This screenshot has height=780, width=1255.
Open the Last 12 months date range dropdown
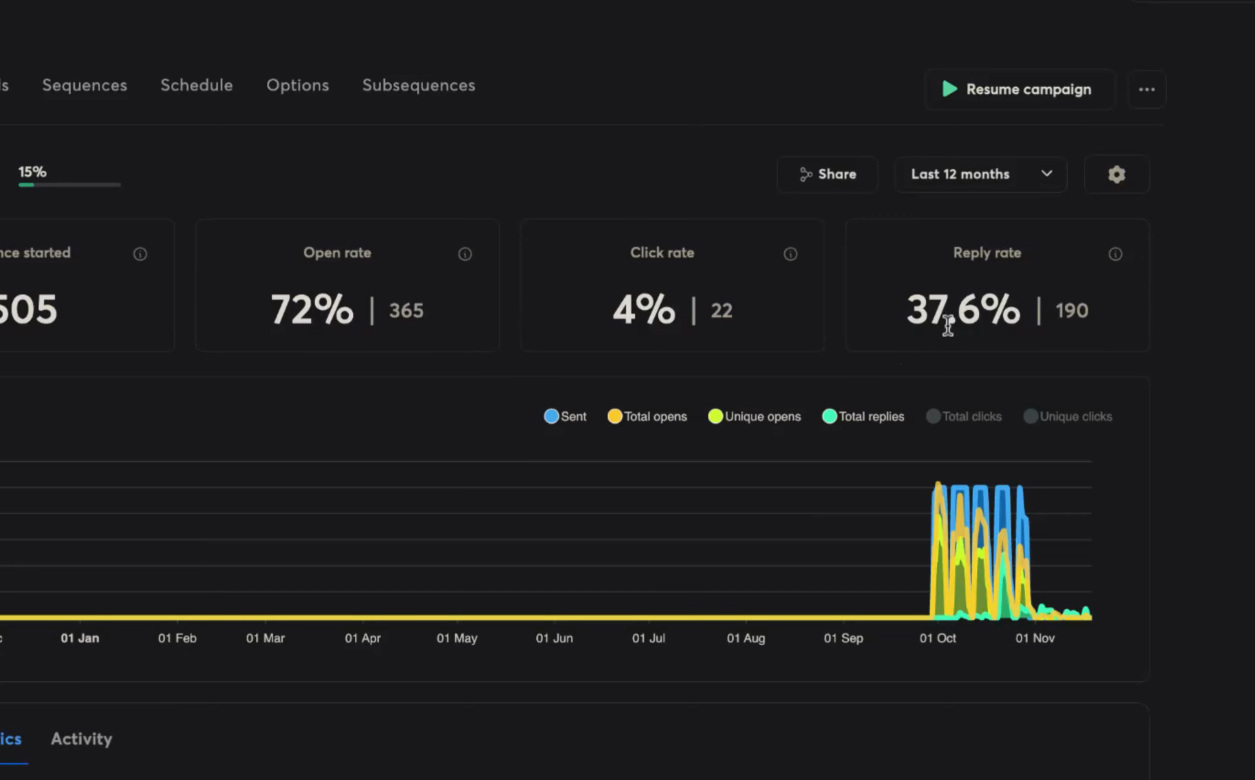click(980, 174)
